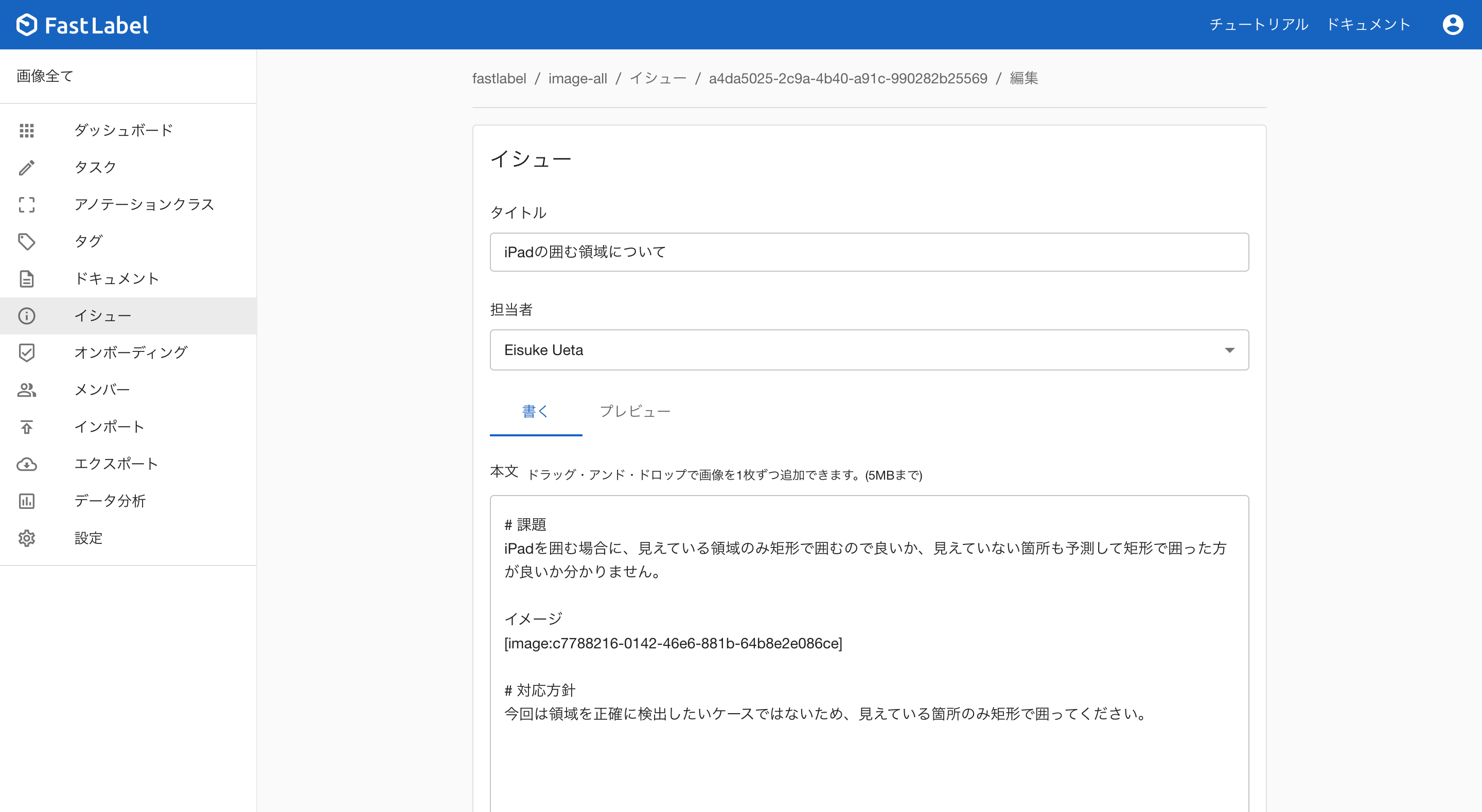Click the pencil task icon
The image size is (1482, 812).
coord(26,167)
